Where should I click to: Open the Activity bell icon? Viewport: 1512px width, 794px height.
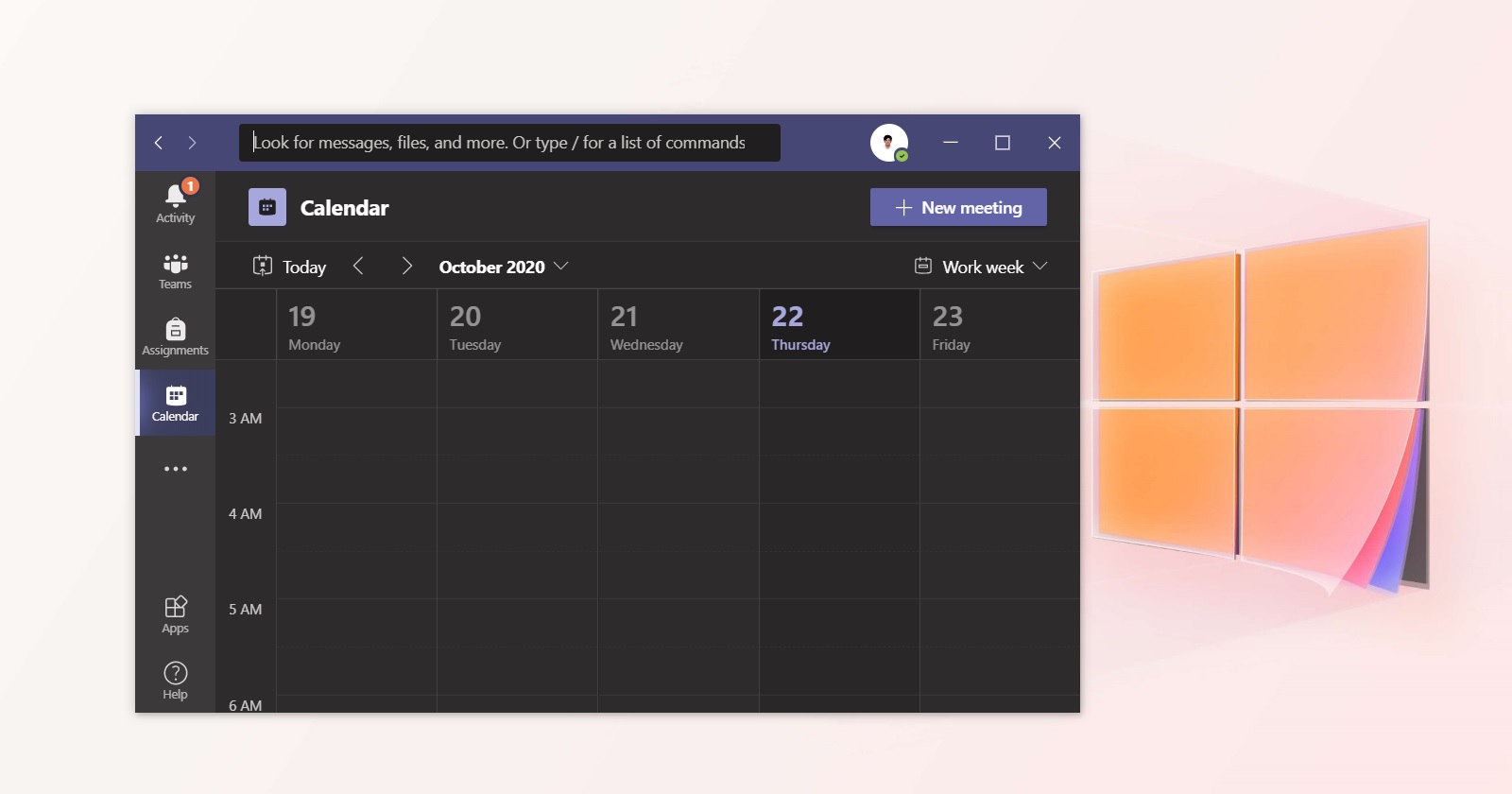click(x=176, y=203)
